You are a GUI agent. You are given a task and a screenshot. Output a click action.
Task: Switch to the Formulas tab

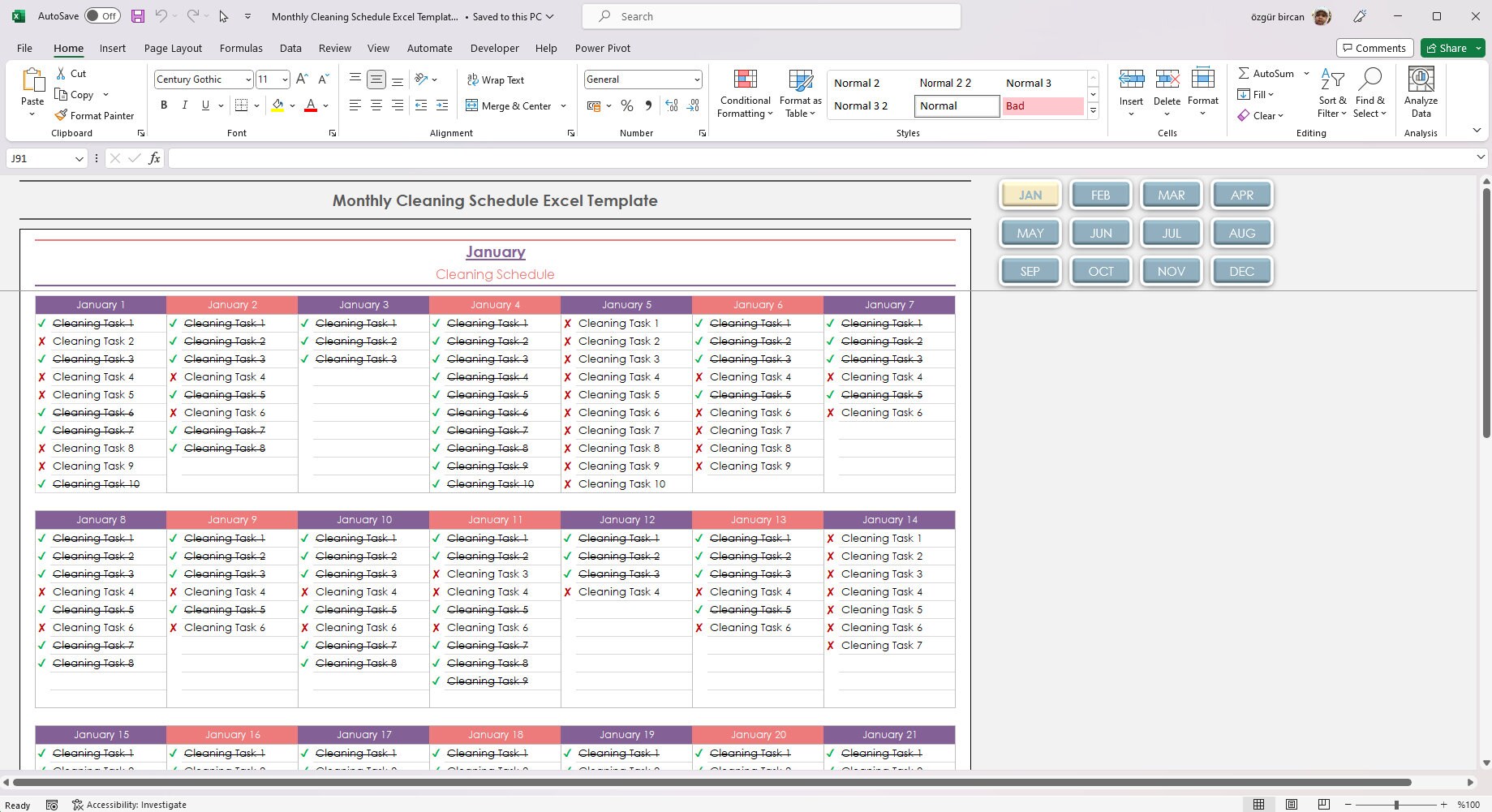[x=241, y=48]
